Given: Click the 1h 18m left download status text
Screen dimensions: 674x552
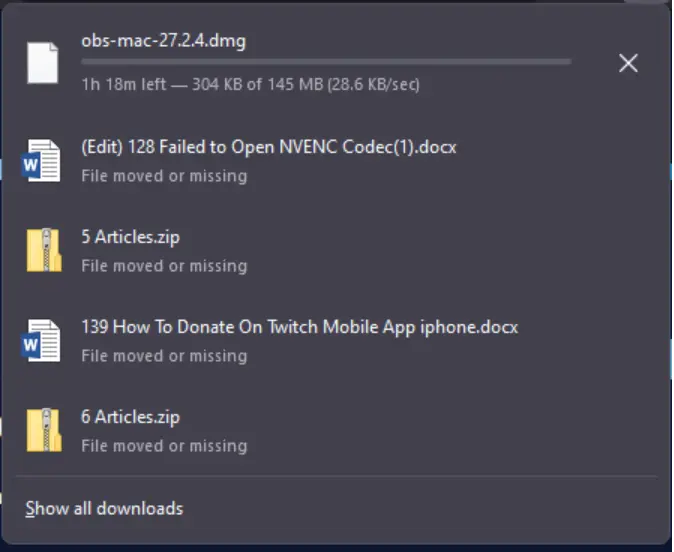Looking at the screenshot, I should pyautogui.click(x=124, y=84).
